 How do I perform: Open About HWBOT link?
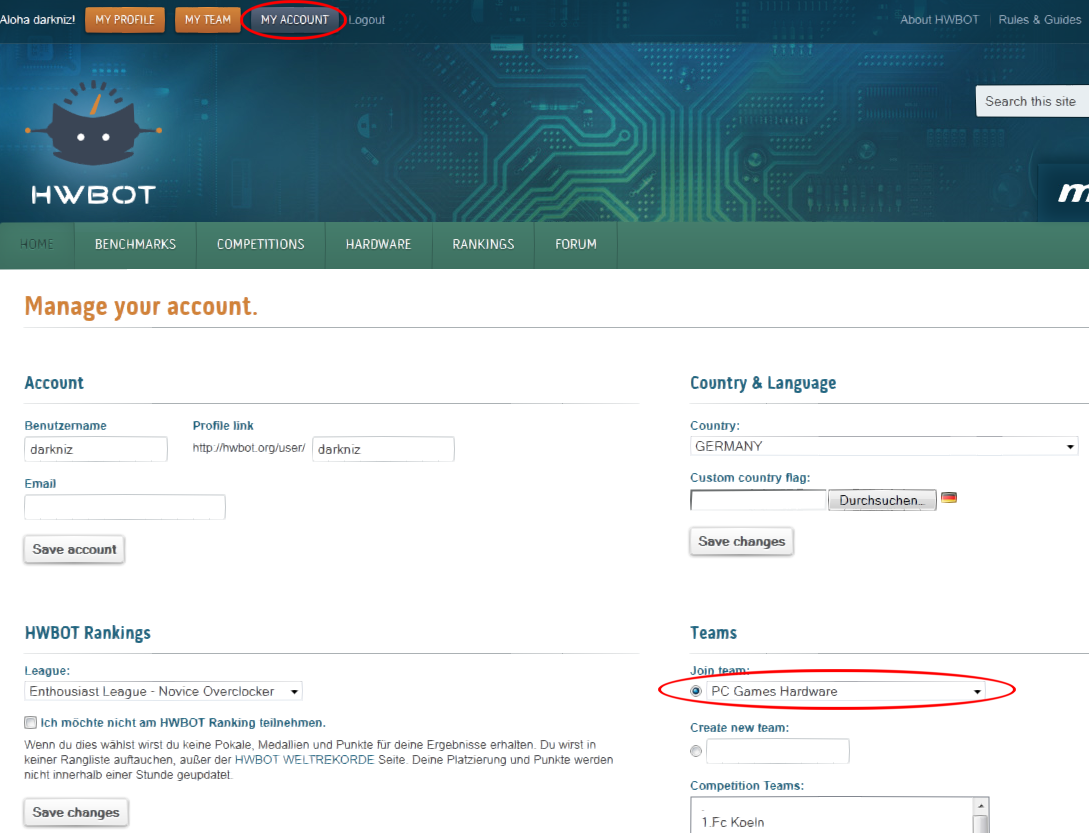[x=939, y=19]
